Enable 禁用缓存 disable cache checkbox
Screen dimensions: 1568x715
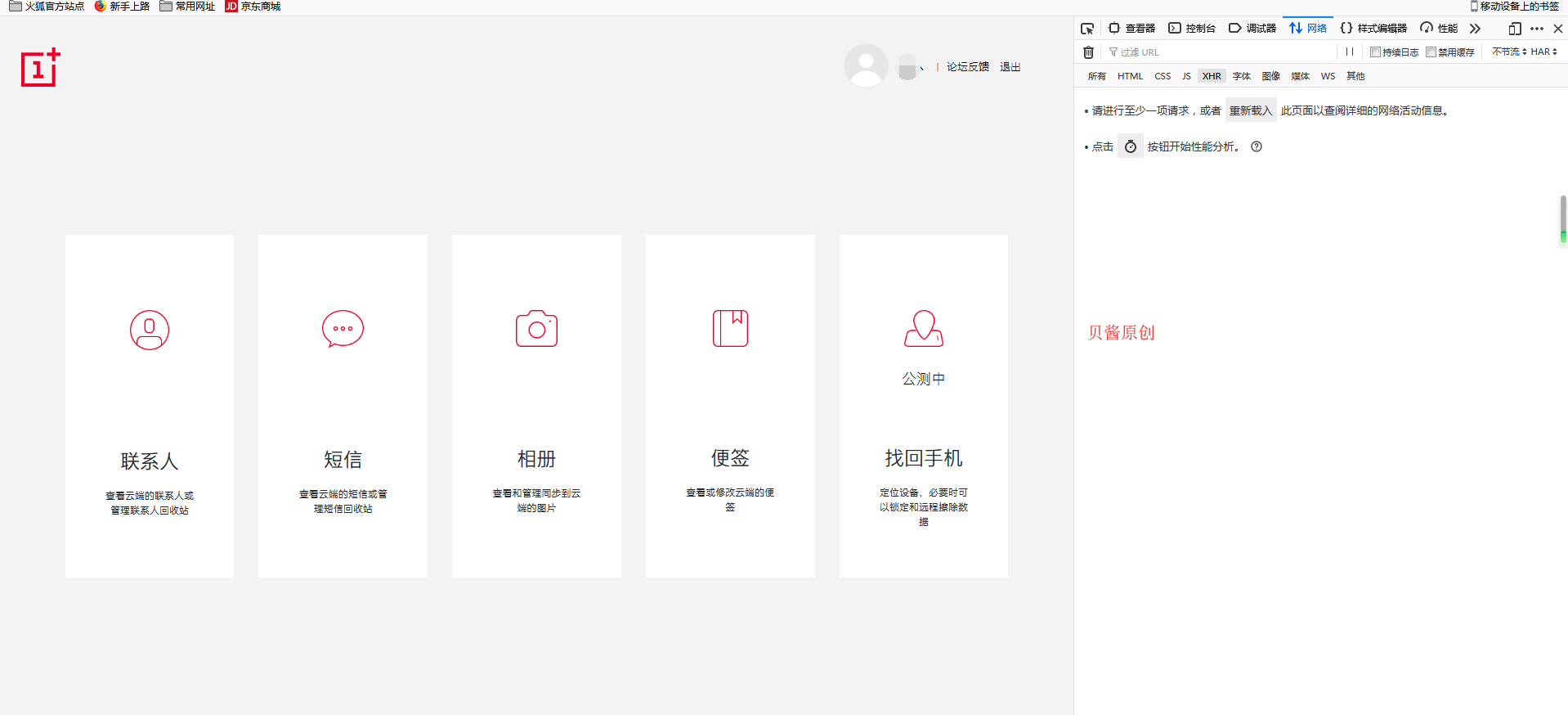click(x=1431, y=52)
